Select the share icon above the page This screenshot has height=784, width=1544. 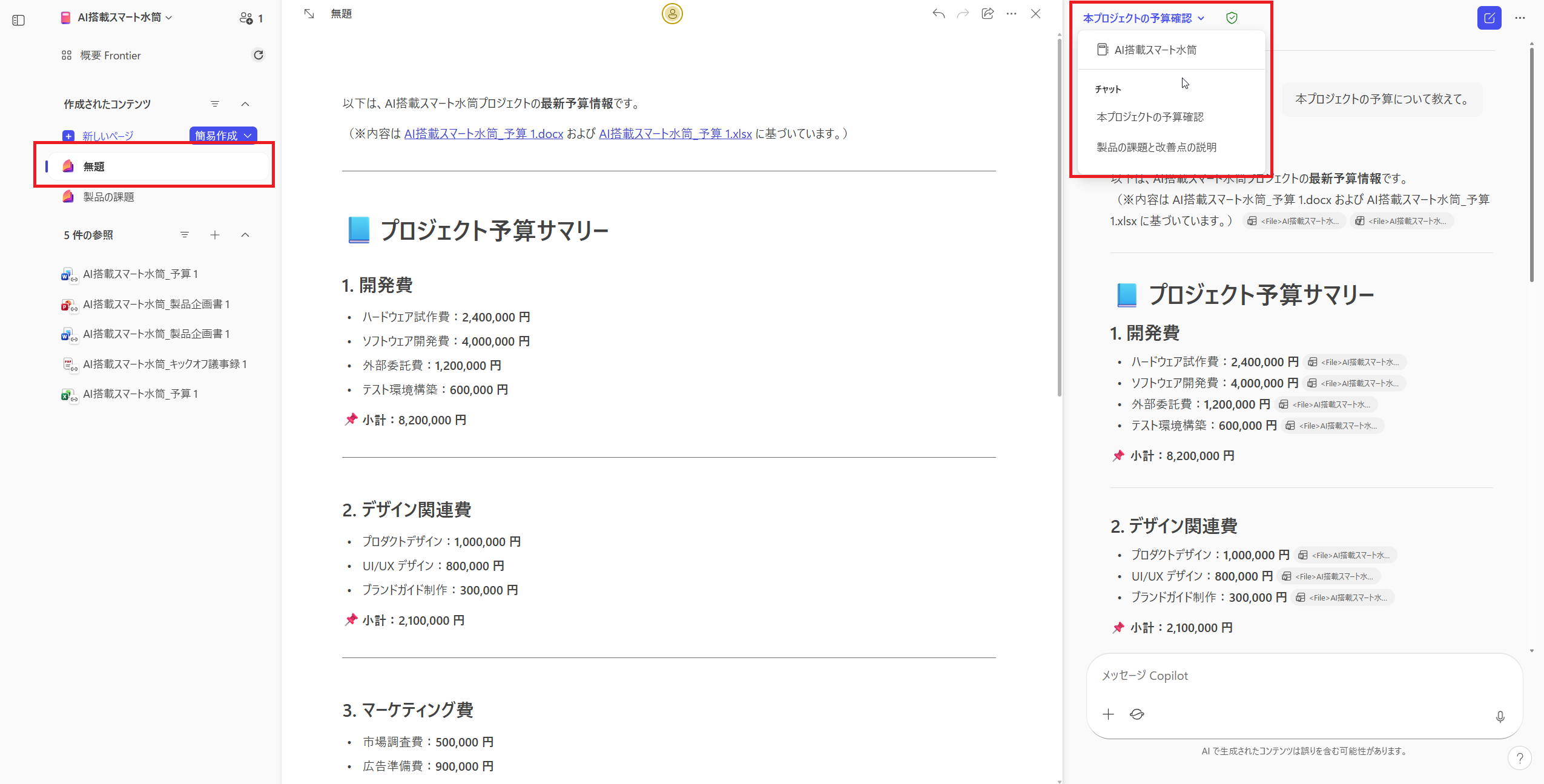pyautogui.click(x=987, y=13)
